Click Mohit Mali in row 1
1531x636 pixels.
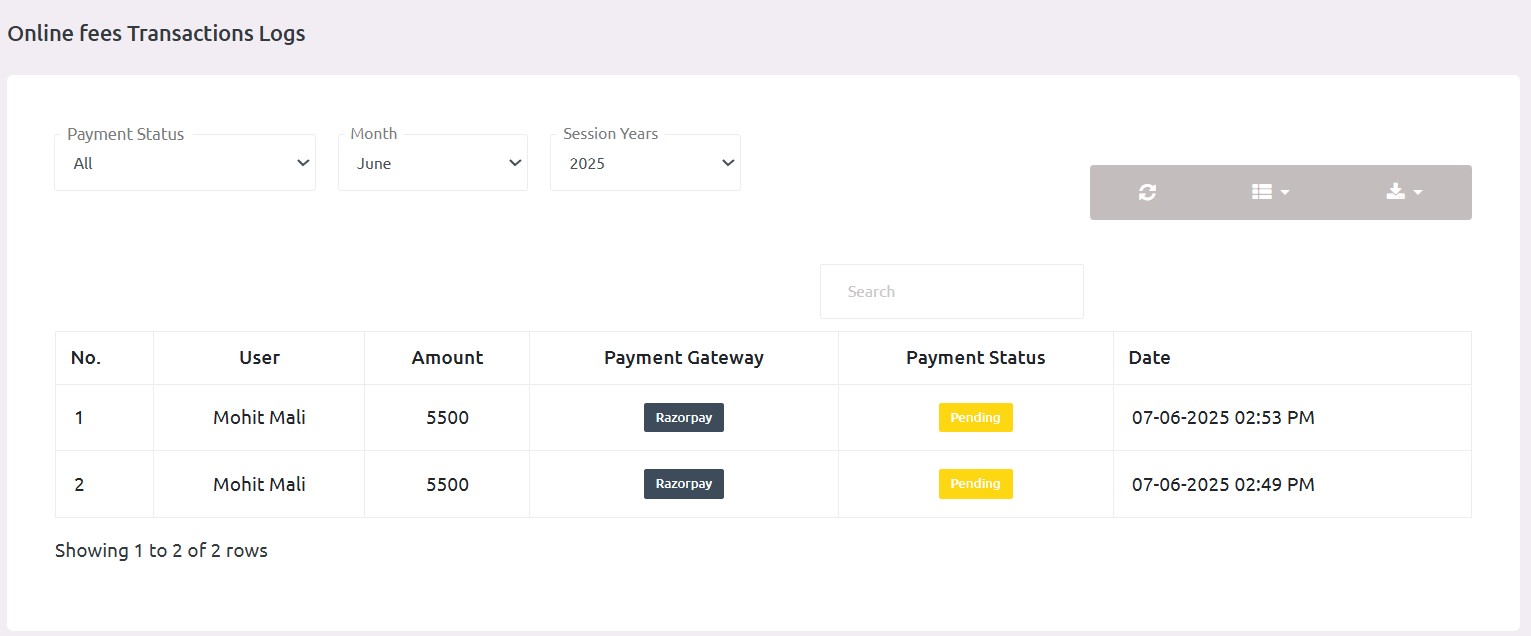point(259,418)
